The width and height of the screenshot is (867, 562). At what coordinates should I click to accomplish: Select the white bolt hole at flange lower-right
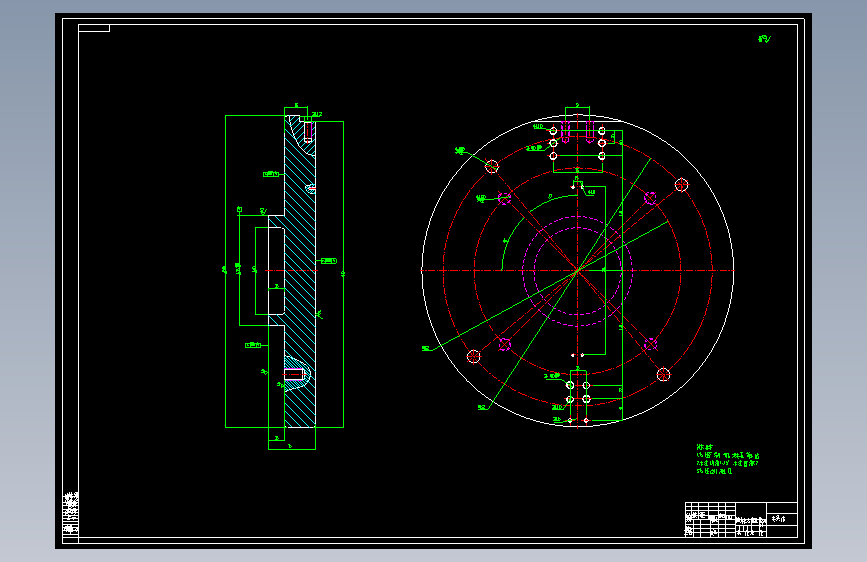coord(664,374)
